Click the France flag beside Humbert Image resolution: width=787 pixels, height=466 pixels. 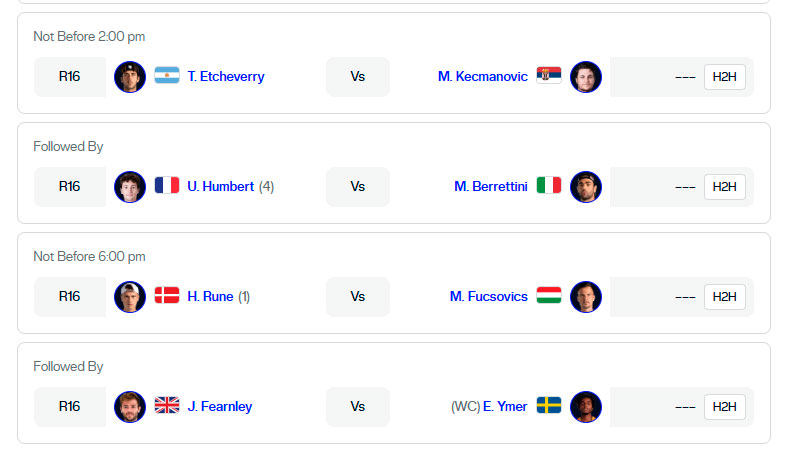pyautogui.click(x=167, y=186)
